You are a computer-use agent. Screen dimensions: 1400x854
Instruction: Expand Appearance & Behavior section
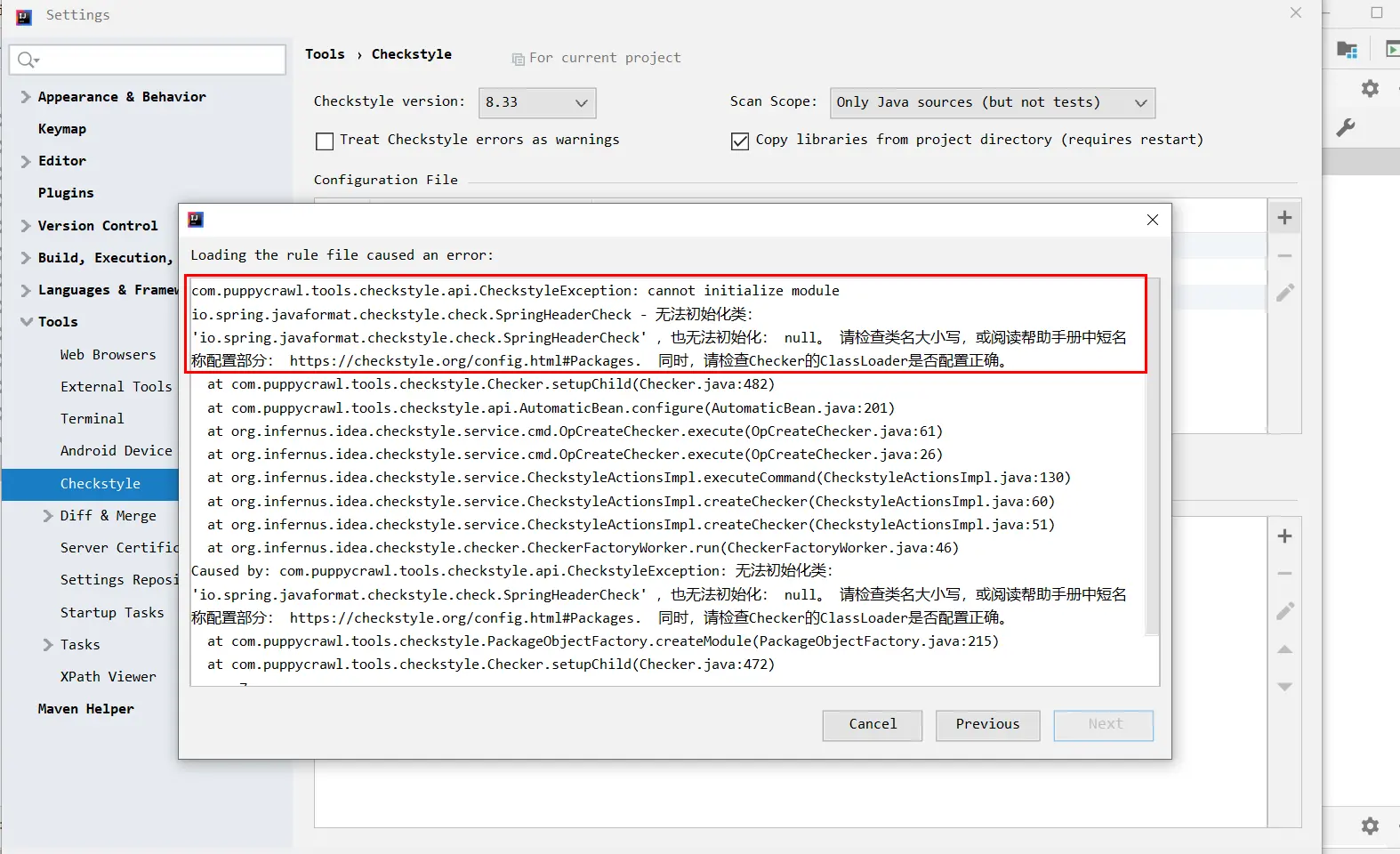26,97
